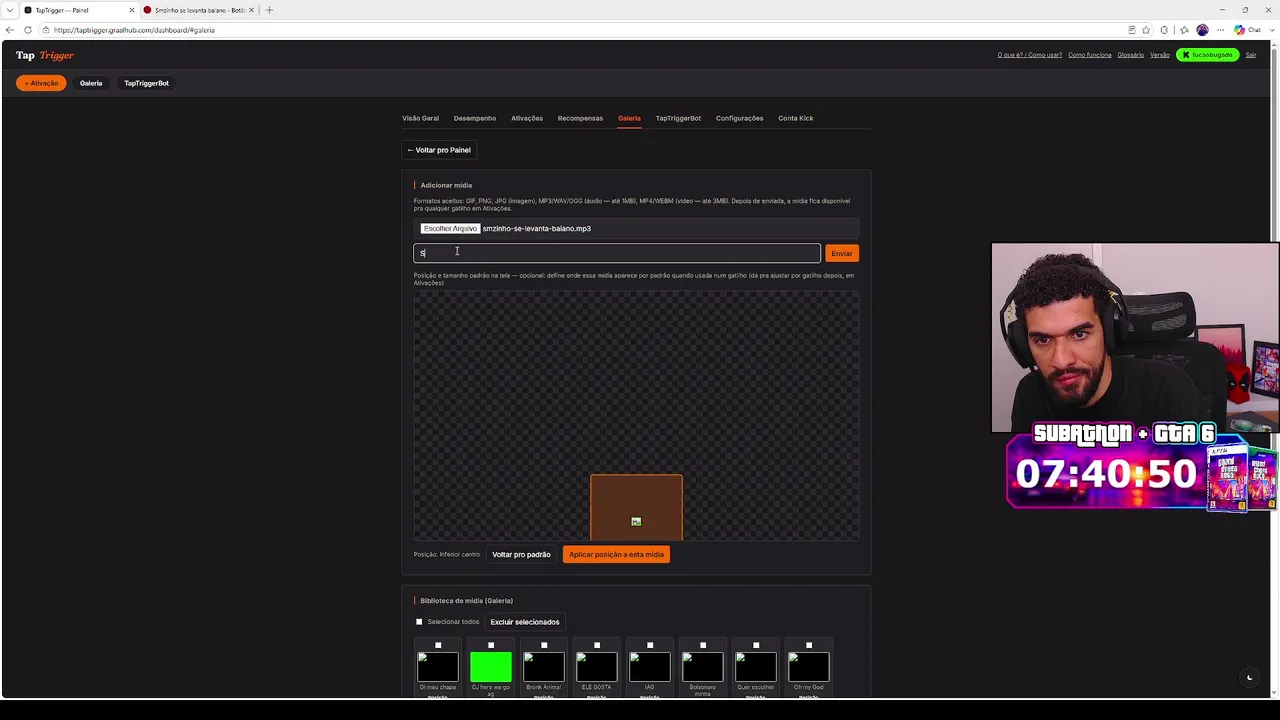1280x720 pixels.
Task: Open the 'Bronk Animal' media thumbnail
Action: 544,667
